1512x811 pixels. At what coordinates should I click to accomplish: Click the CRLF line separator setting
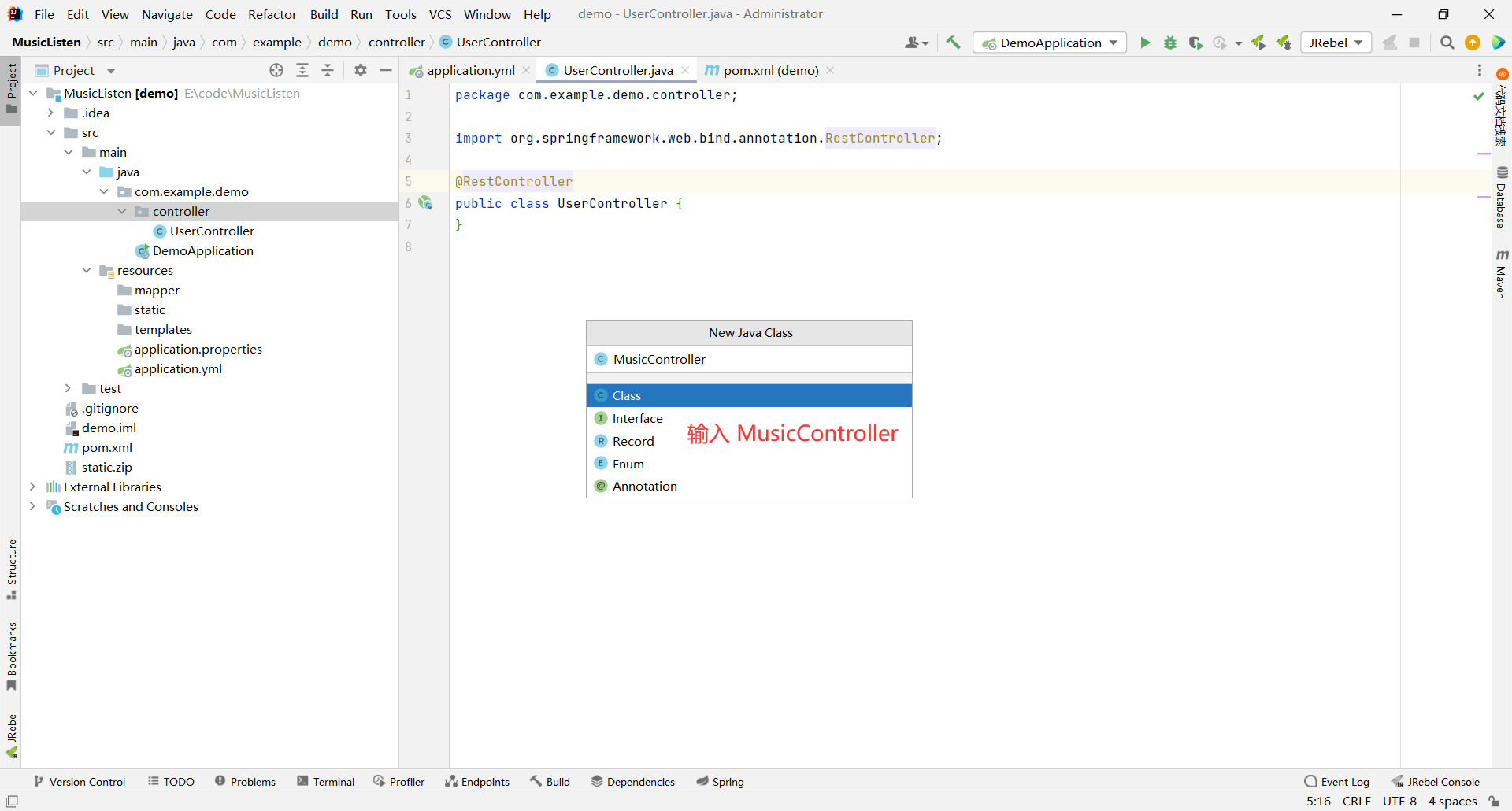[1357, 802]
